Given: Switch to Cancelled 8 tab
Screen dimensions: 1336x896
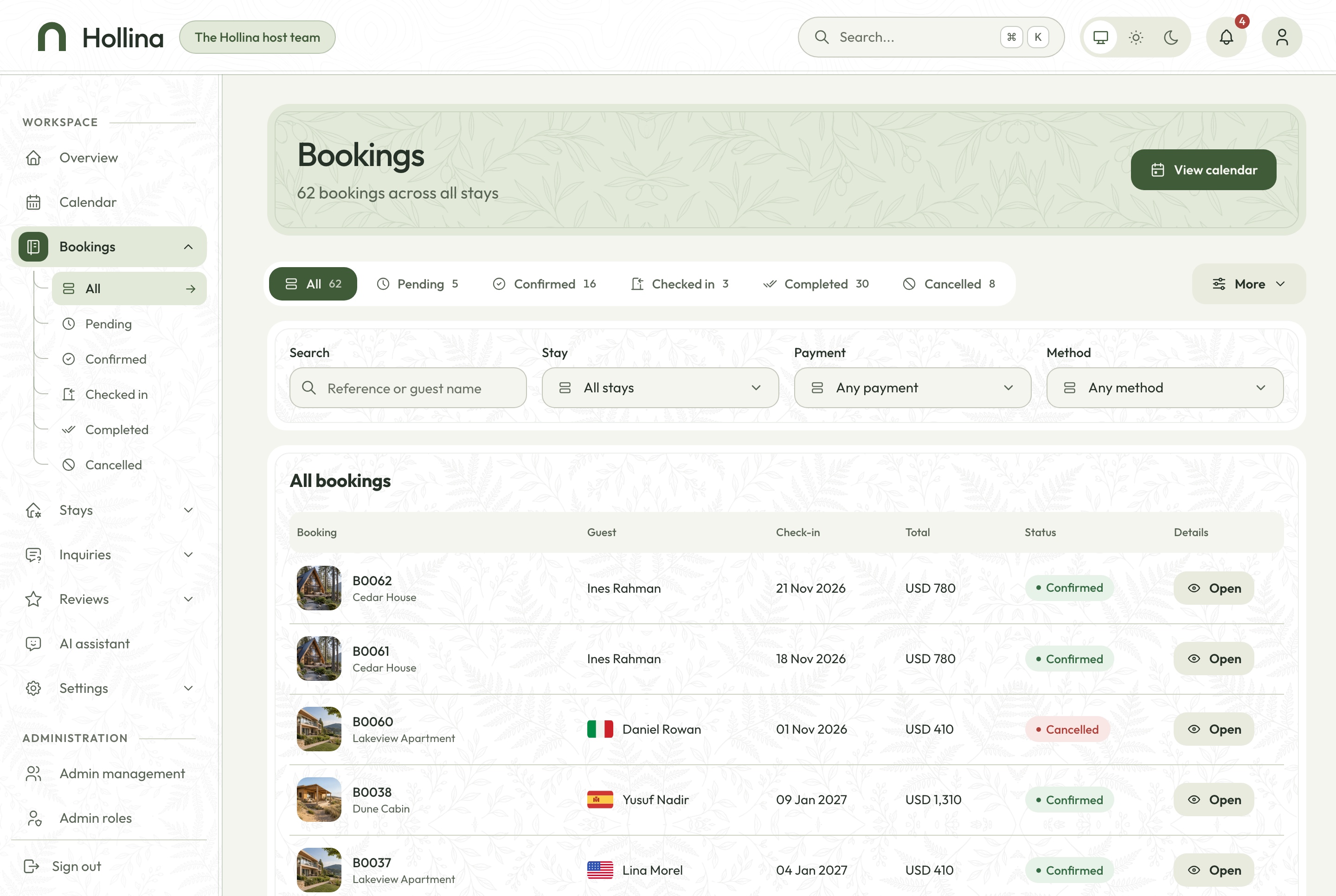Looking at the screenshot, I should [x=949, y=284].
